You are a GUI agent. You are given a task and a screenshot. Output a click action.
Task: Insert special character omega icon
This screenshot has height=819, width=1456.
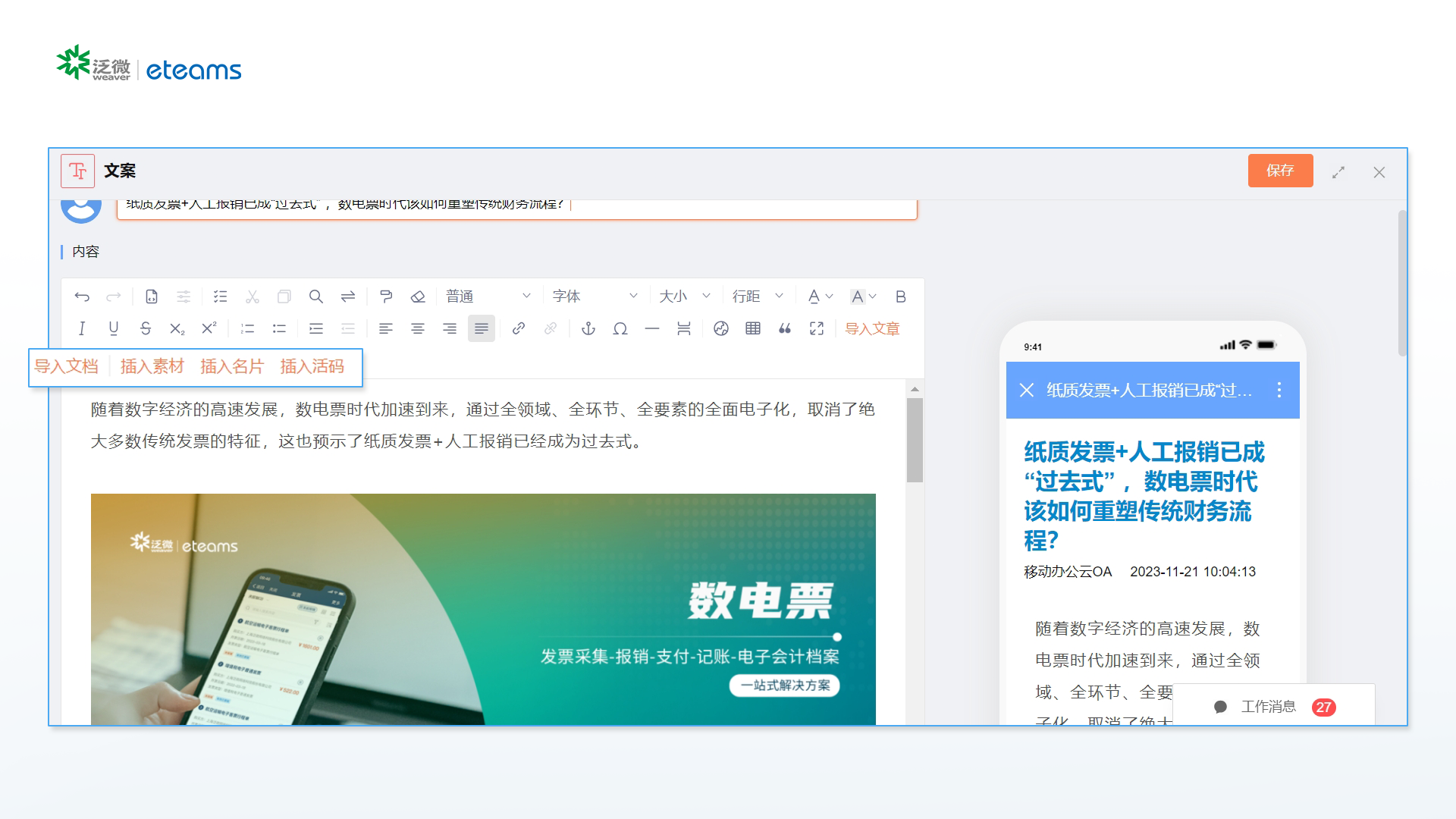pyautogui.click(x=620, y=328)
